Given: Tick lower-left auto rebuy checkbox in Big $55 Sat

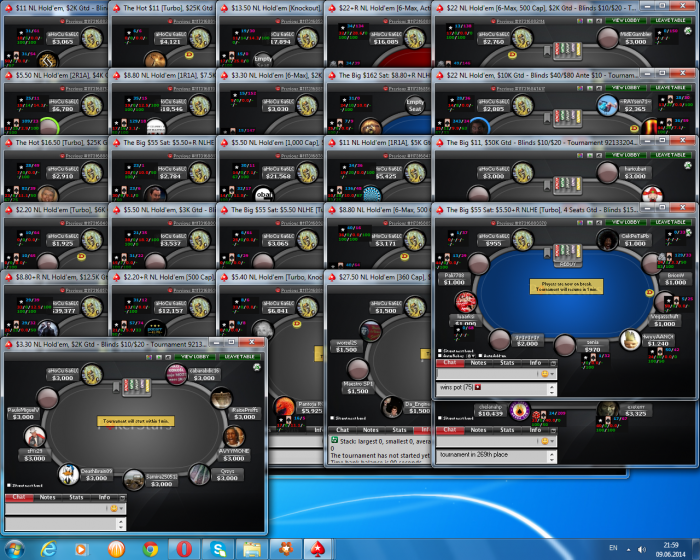Looking at the screenshot, I should click(440, 355).
